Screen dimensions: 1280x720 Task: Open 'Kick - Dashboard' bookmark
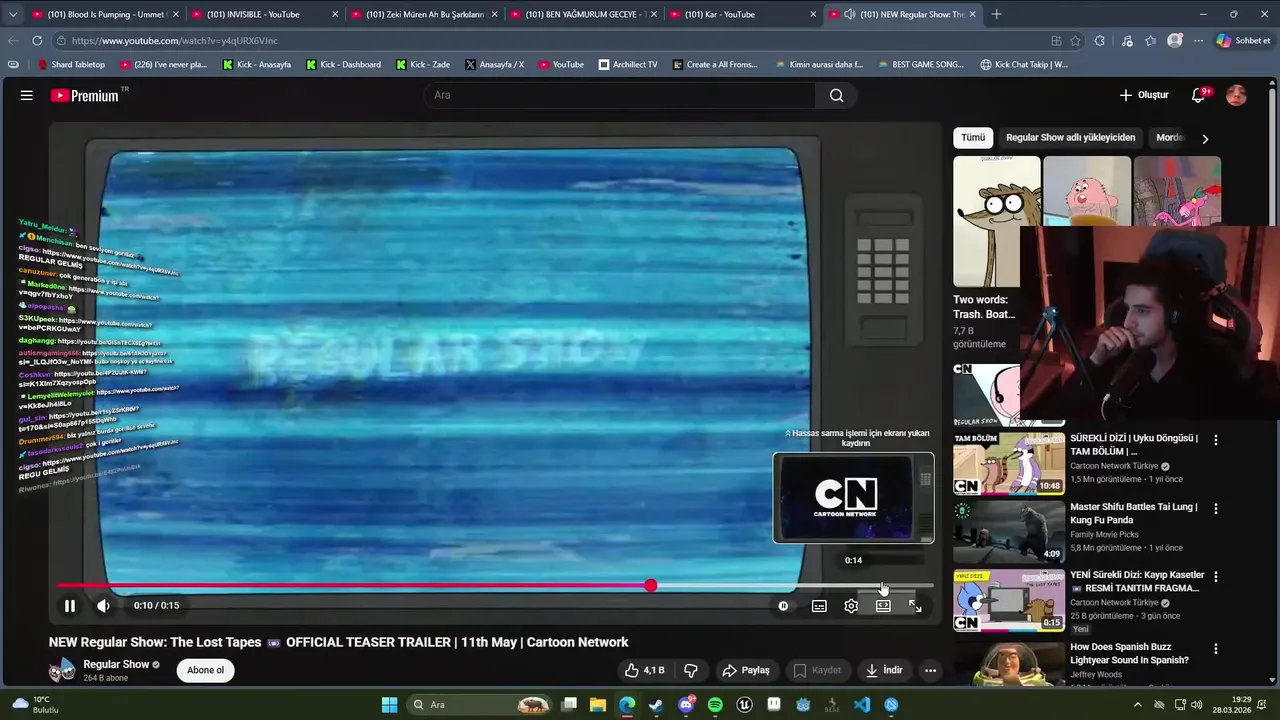[343, 64]
